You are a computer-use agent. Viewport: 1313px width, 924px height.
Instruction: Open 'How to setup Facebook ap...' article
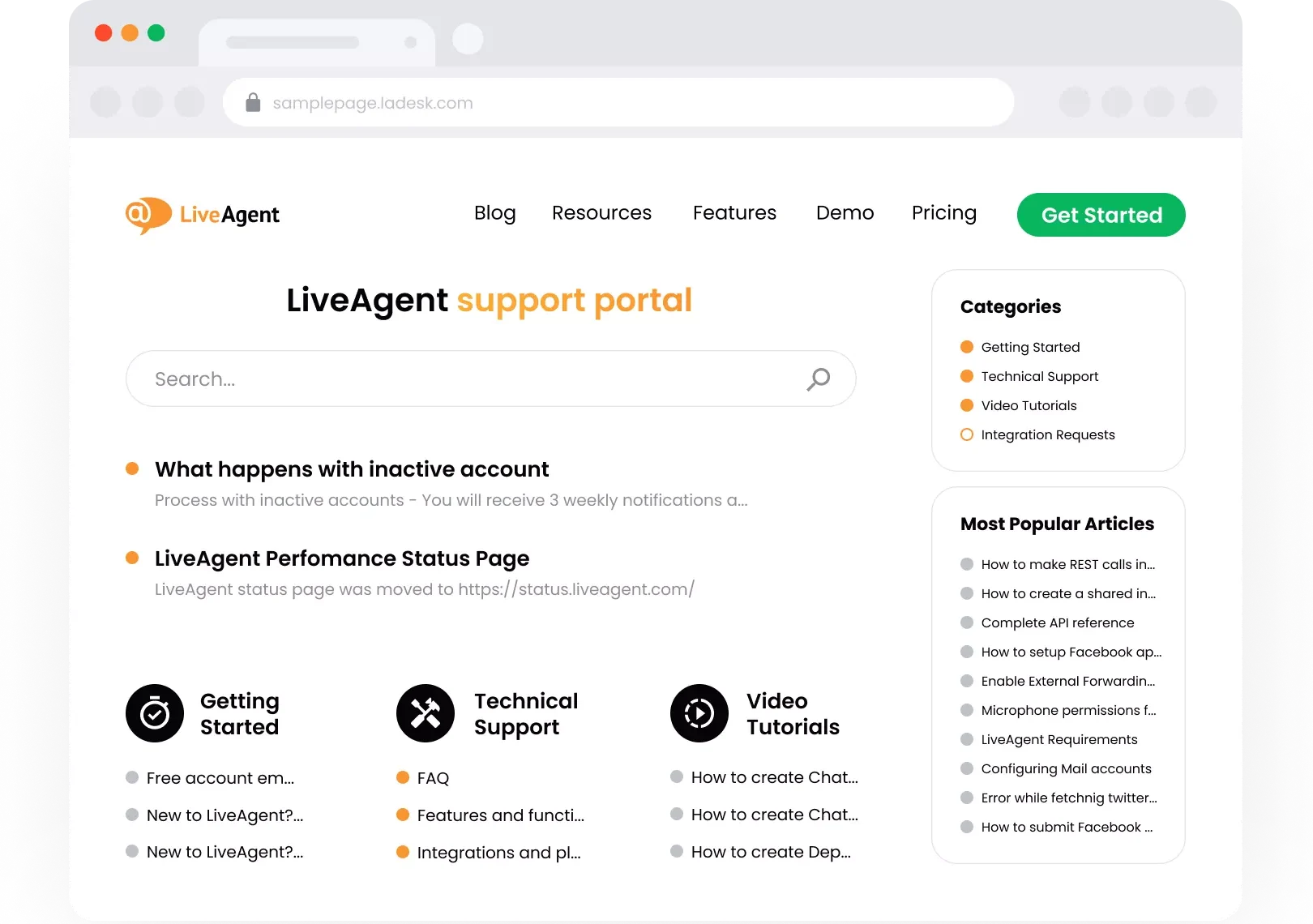[x=1071, y=652]
